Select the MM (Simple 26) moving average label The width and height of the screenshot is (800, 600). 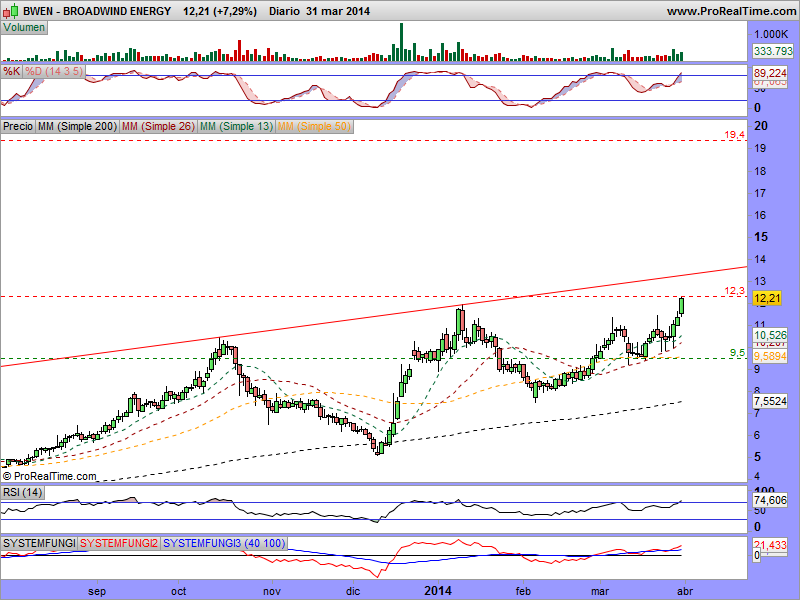coord(158,126)
